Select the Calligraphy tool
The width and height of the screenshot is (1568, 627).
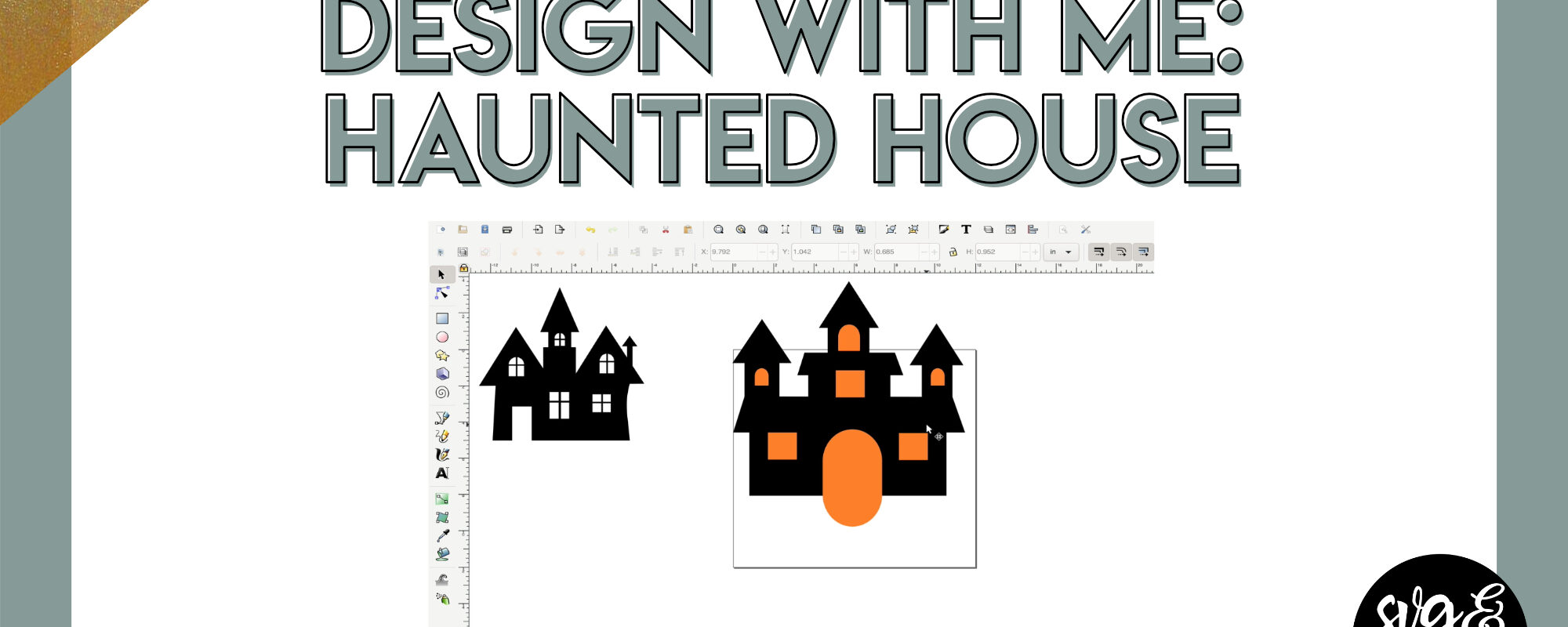pos(442,455)
